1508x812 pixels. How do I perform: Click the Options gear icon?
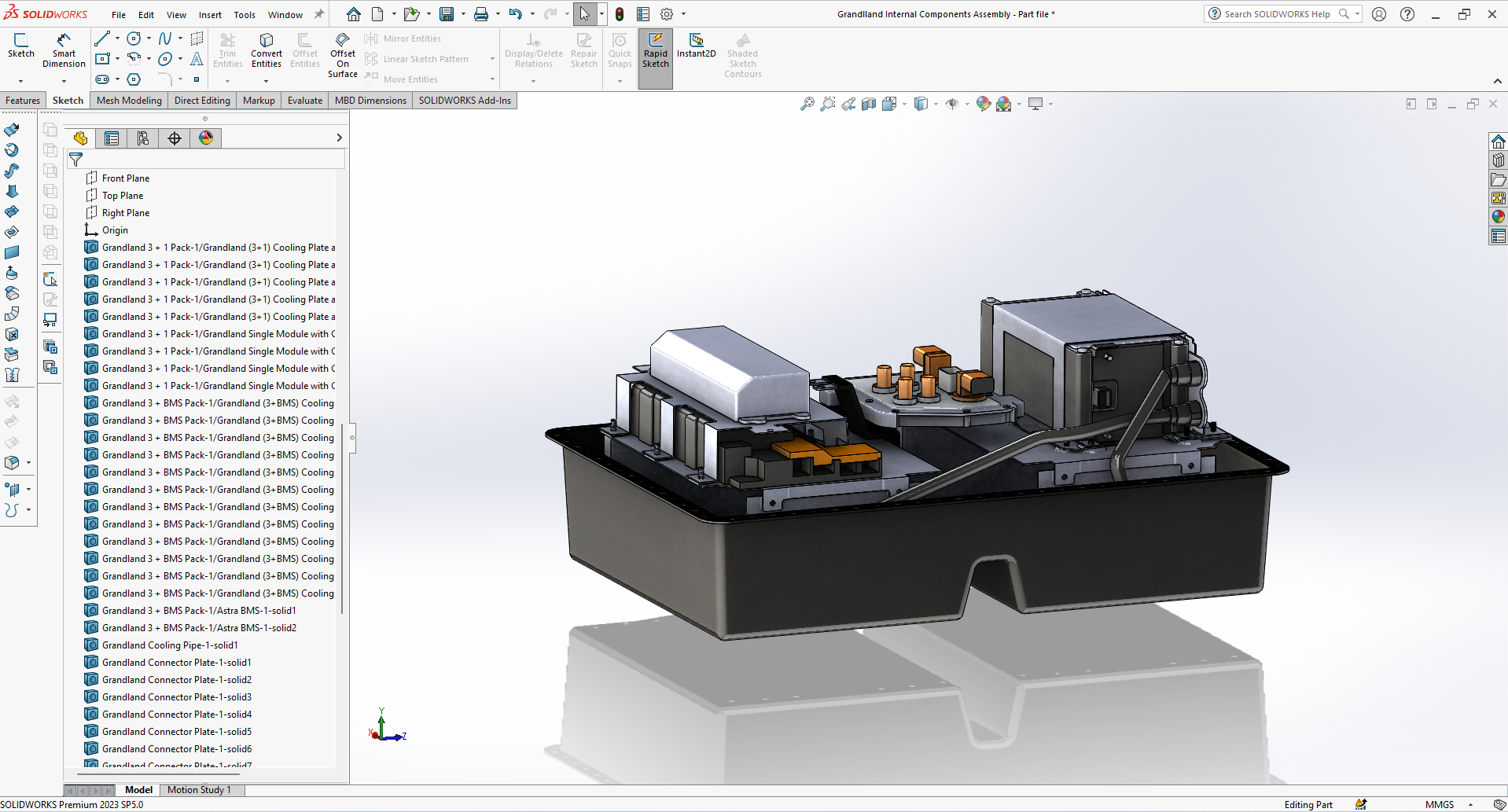(667, 14)
